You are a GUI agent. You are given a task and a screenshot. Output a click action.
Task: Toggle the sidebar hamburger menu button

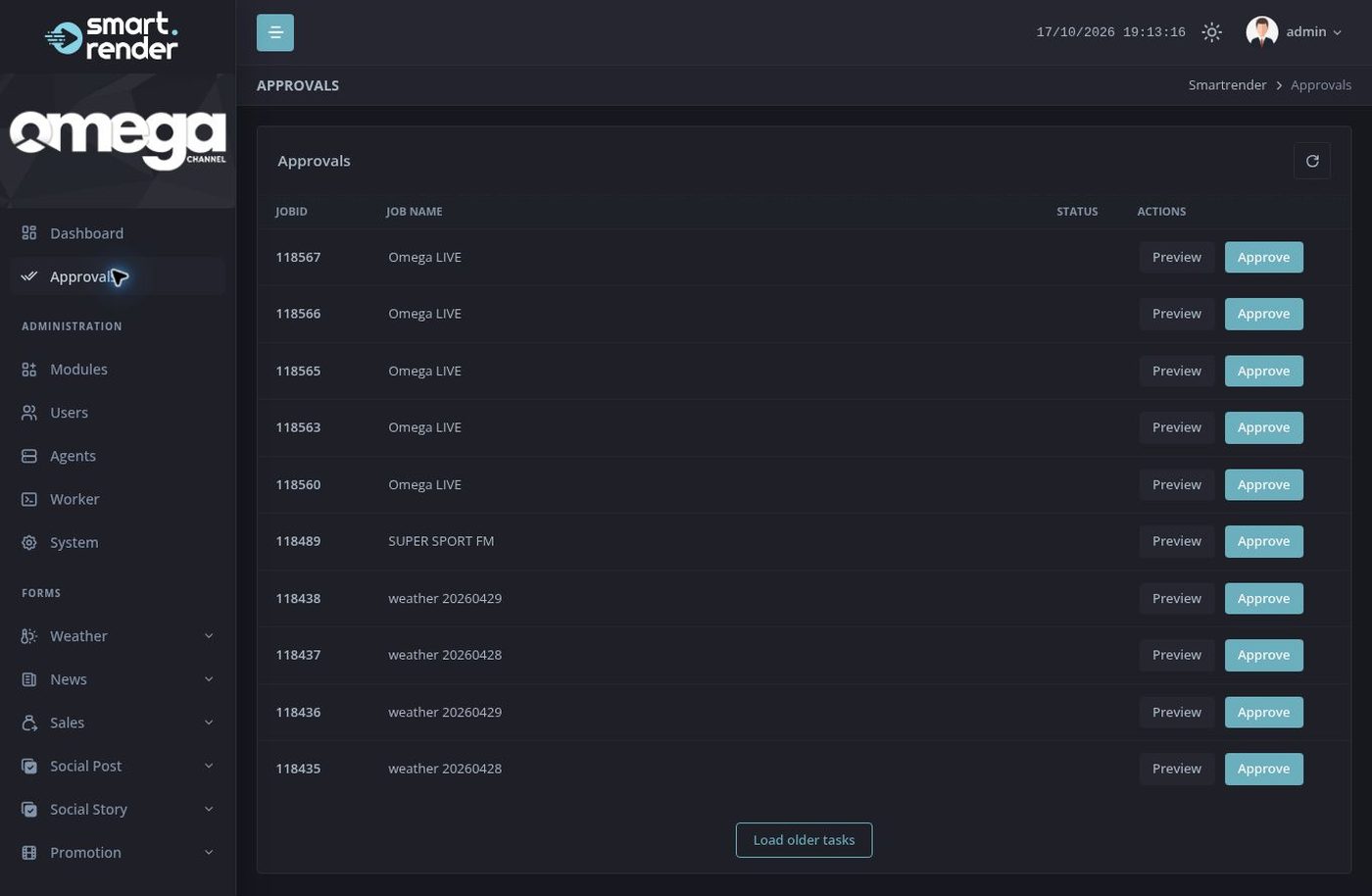tap(275, 32)
